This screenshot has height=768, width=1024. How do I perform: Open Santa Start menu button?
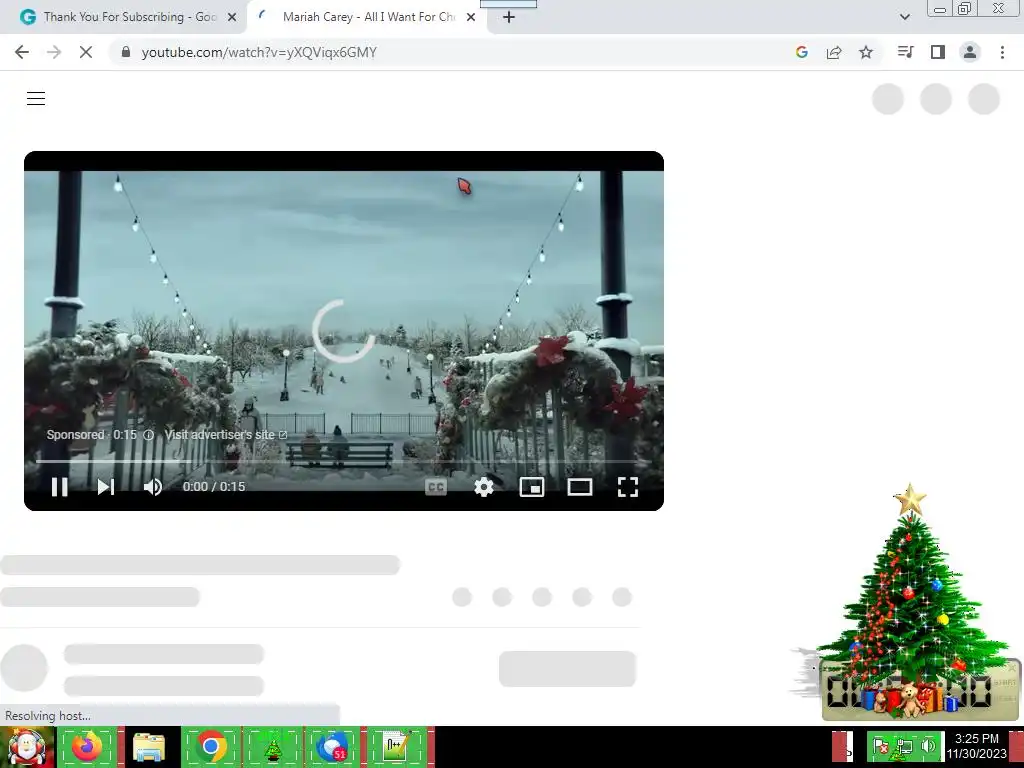27,747
